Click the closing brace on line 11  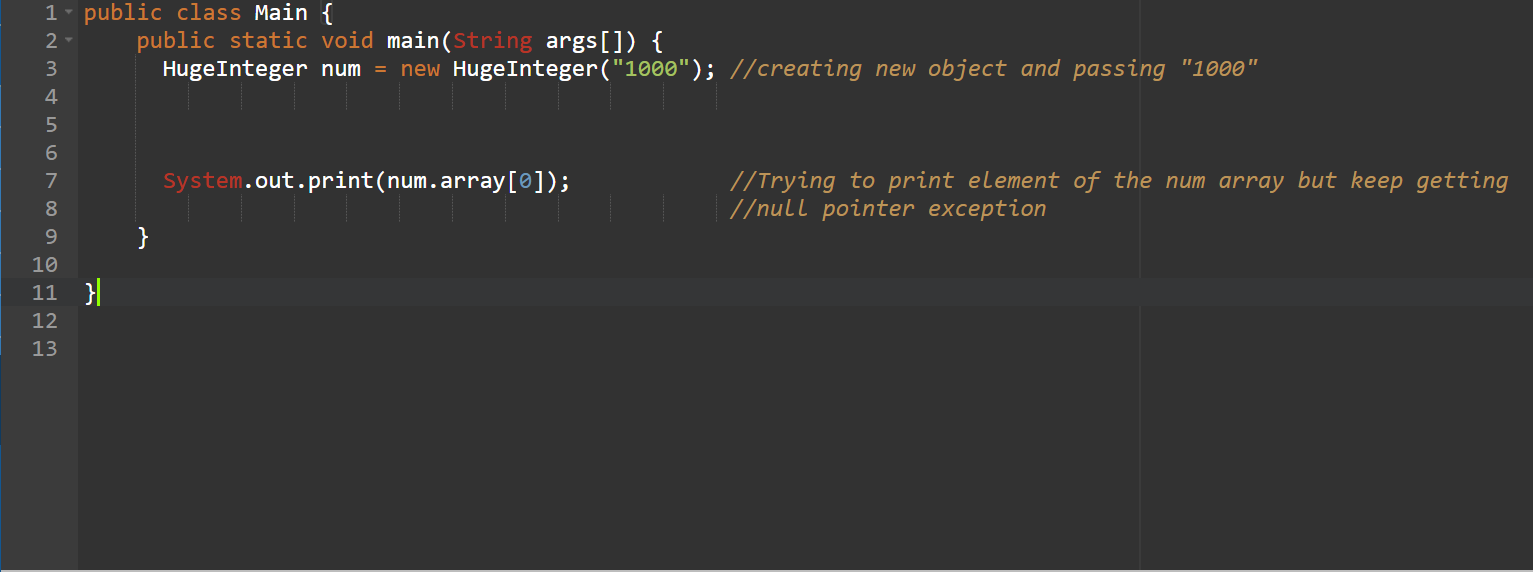[x=90, y=293]
